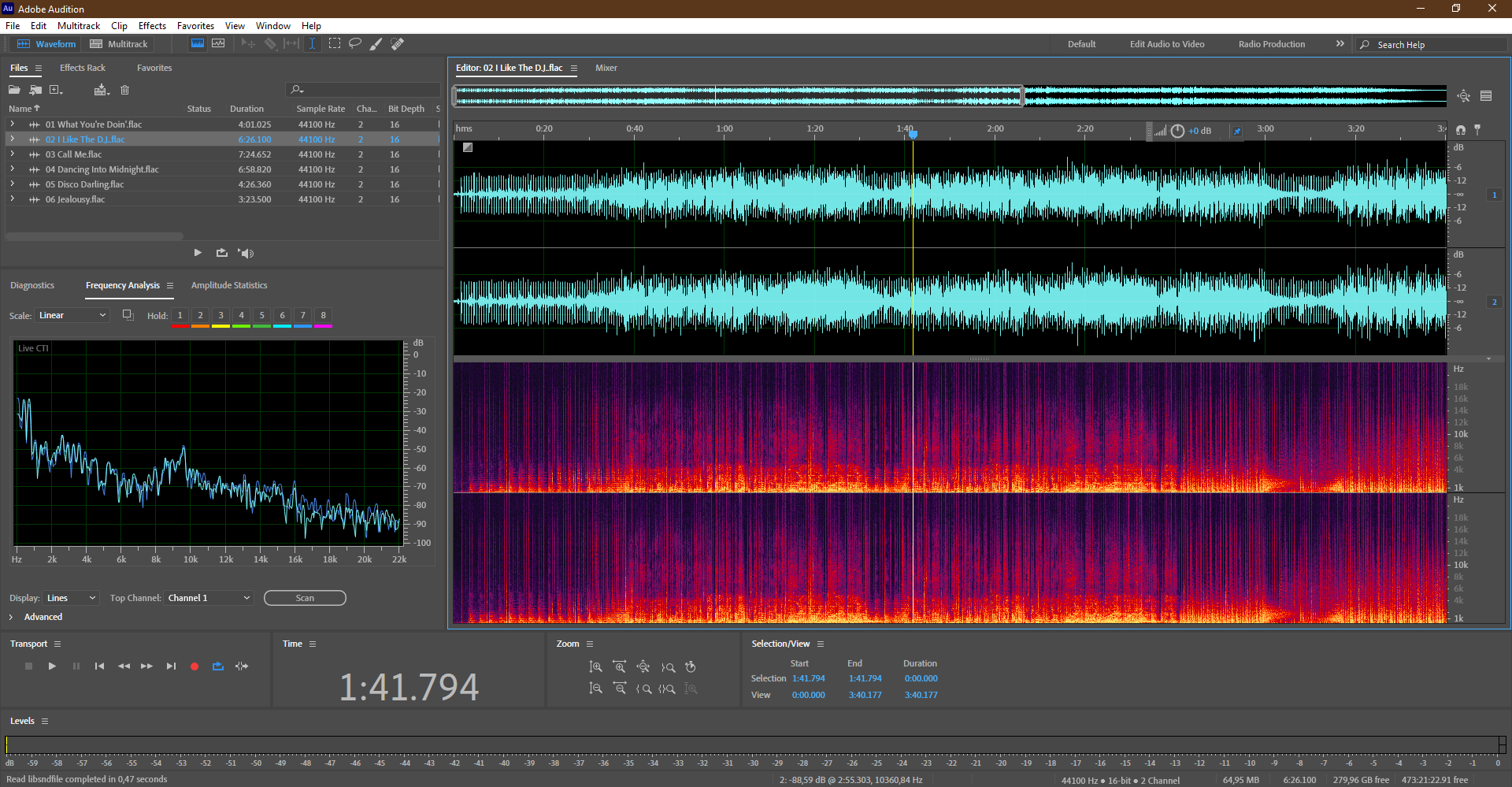Open the New File dropdown icon
The height and width of the screenshot is (787, 1512).
(56, 90)
